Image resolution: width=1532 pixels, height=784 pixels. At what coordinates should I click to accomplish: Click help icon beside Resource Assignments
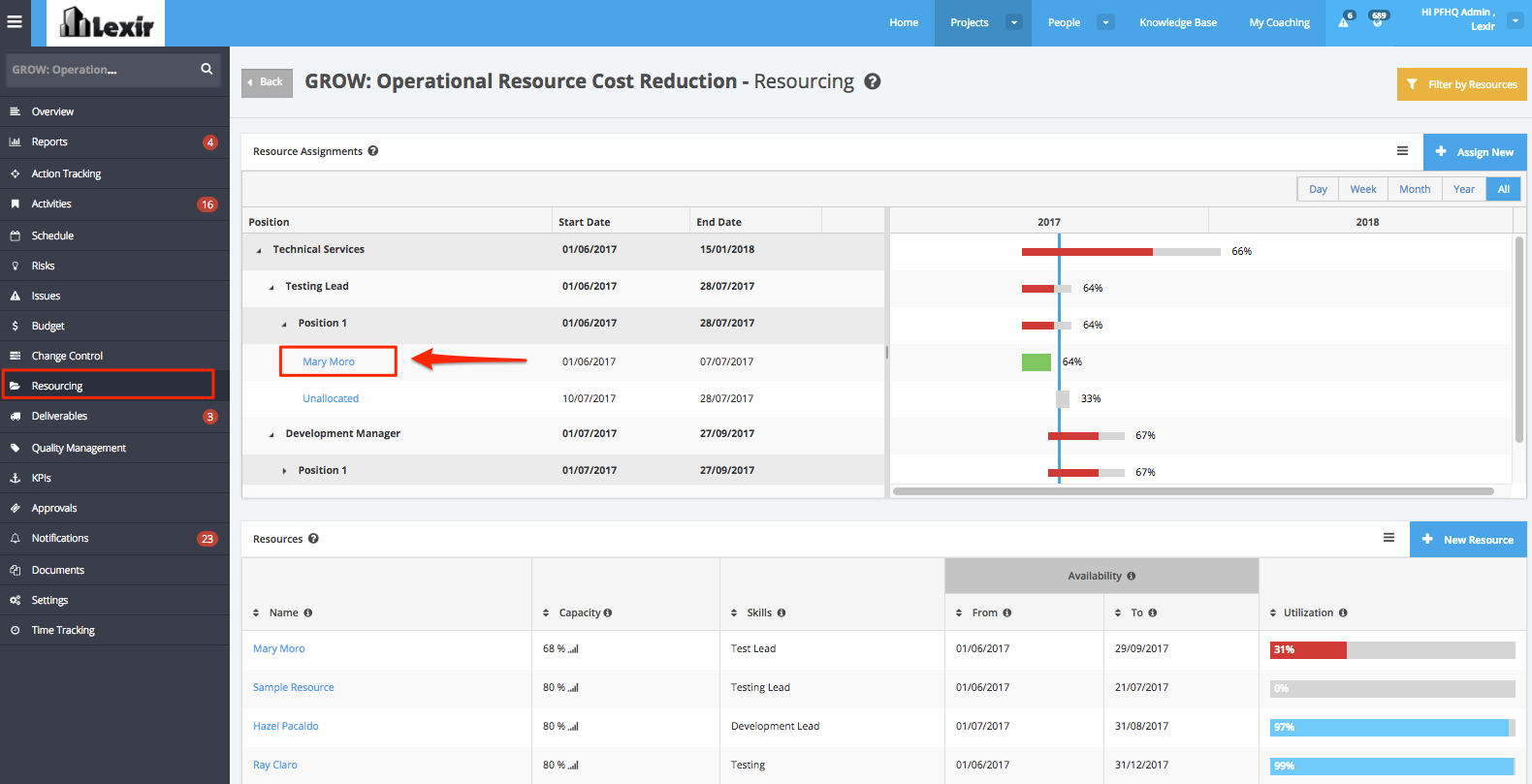373,151
